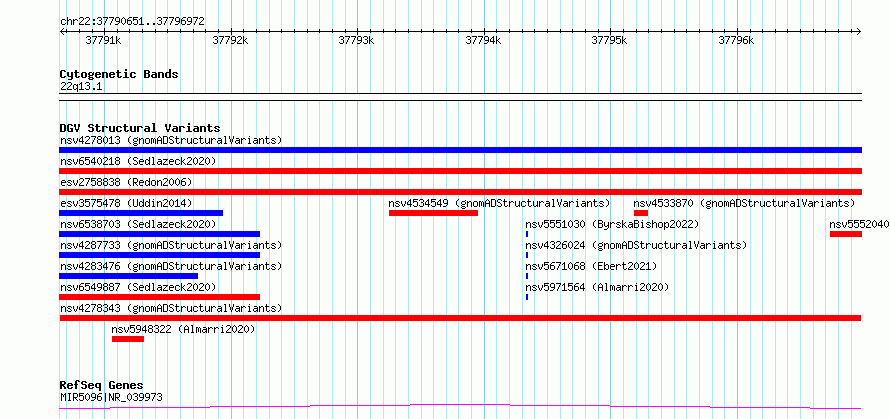The width and height of the screenshot is (890, 419).
Task: Open nsv6538703 (Sedlazeck2020) label
Action: point(138,224)
